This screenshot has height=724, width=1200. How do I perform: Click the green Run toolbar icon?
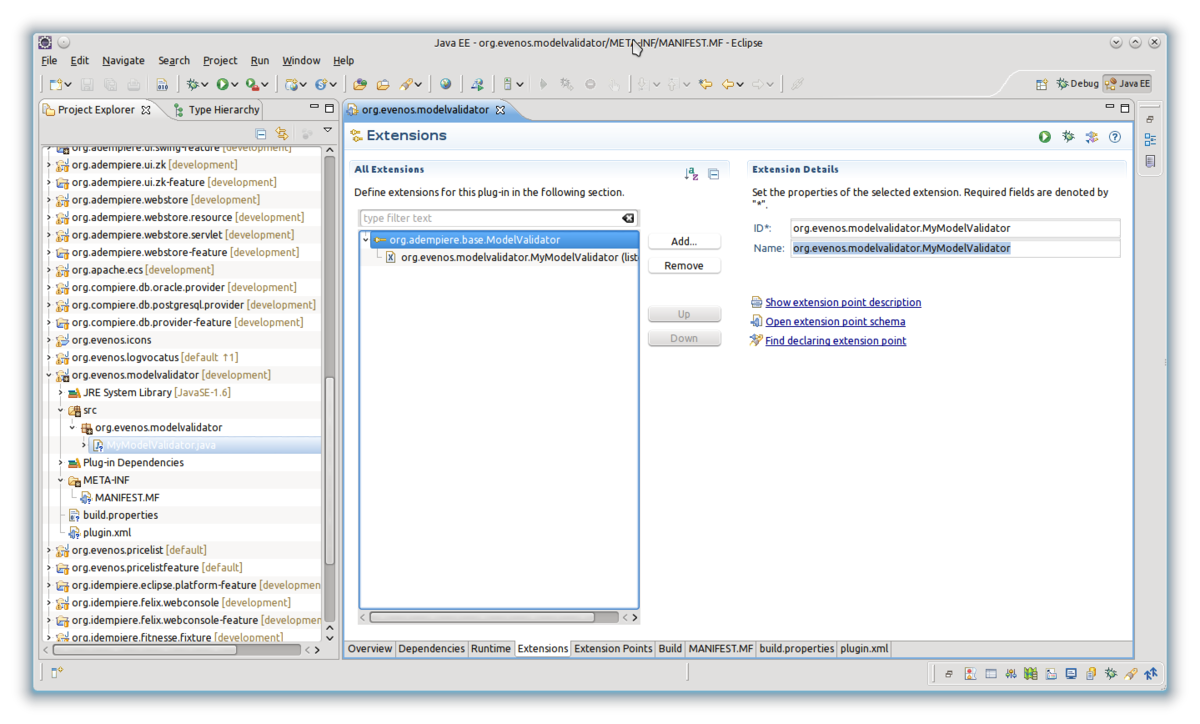(x=222, y=85)
